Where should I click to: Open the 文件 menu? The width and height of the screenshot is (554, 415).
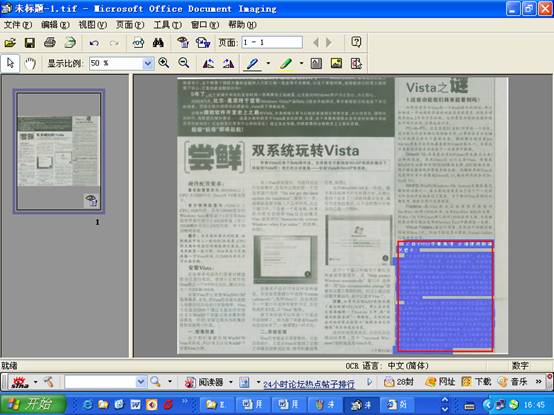pyautogui.click(x=18, y=25)
